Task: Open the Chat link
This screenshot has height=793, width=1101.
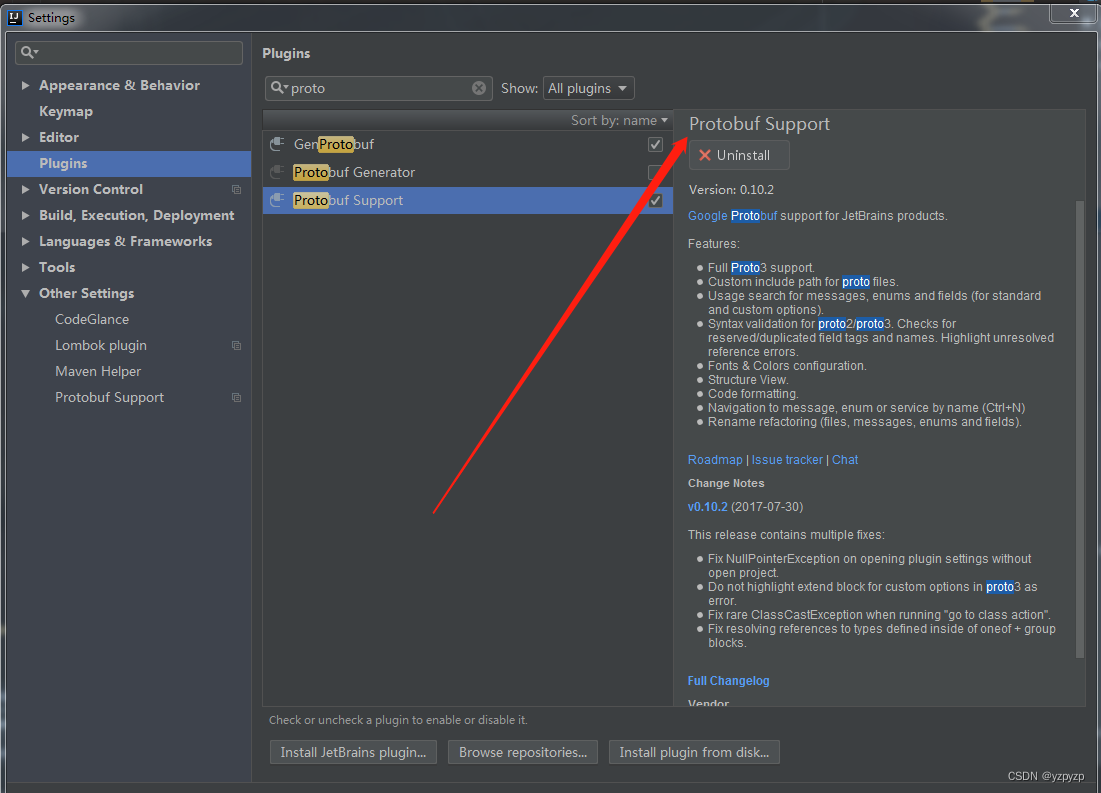Action: 845,459
